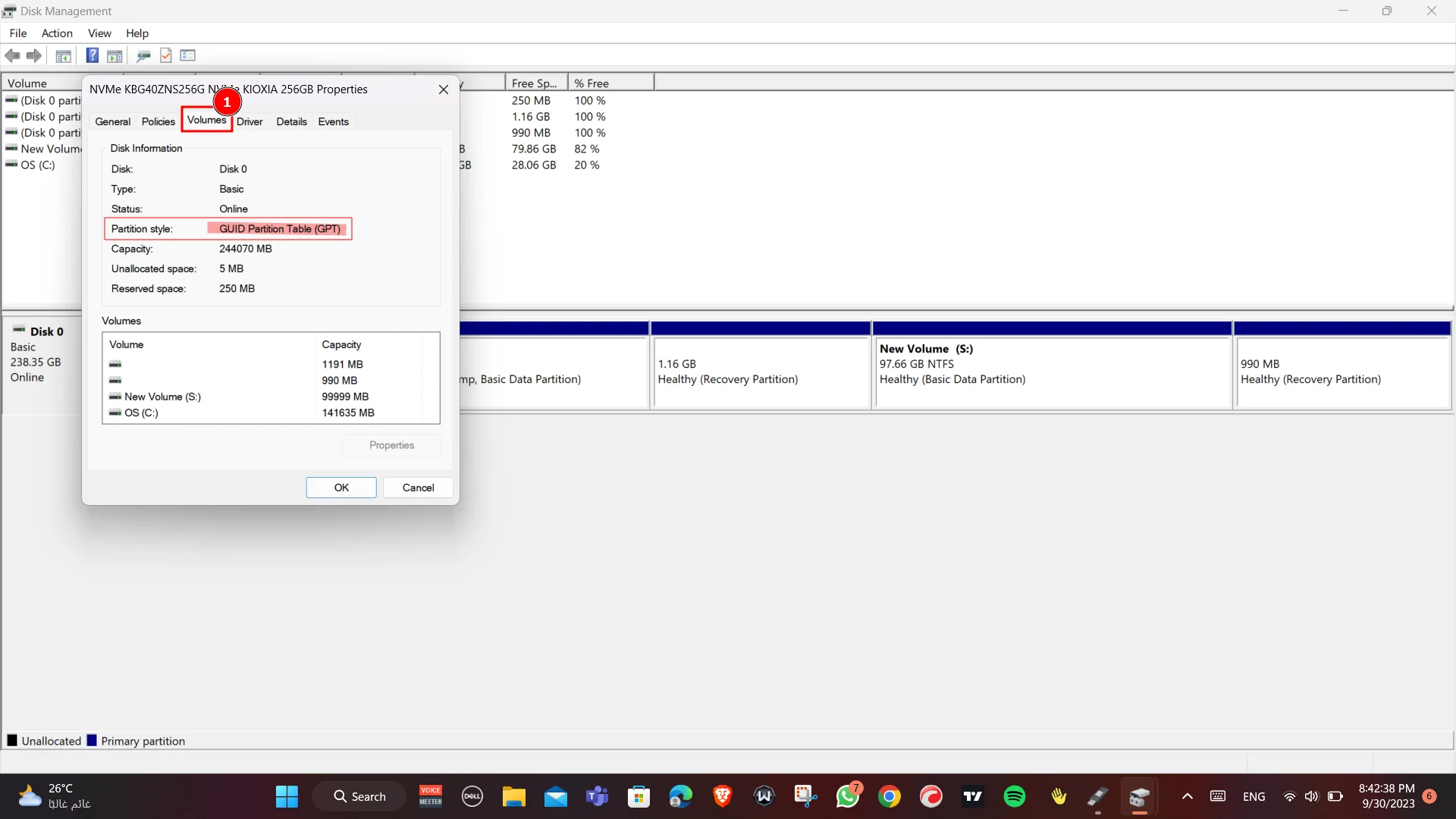Open the Windows Start menu

point(287,796)
